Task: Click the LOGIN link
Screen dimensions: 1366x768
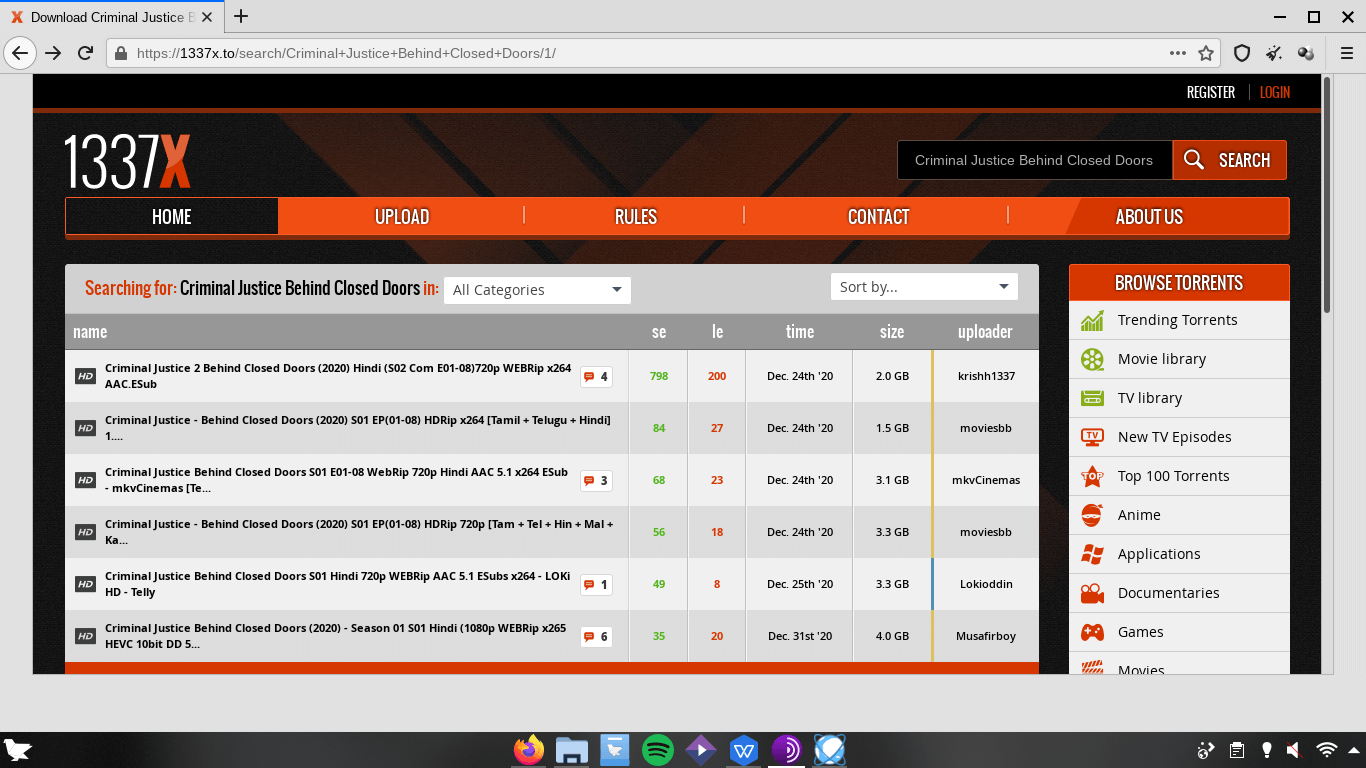Action: (x=1275, y=92)
